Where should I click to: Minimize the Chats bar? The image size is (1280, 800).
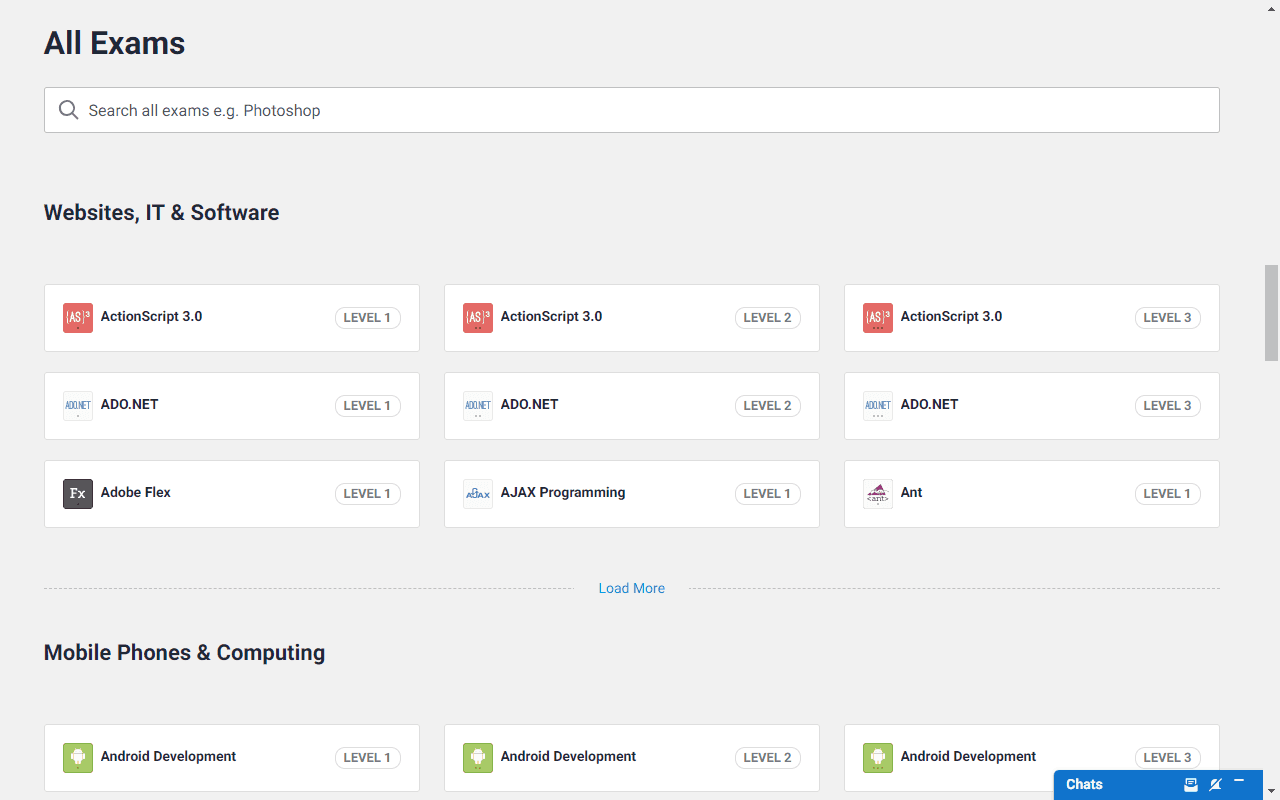click(1239, 780)
